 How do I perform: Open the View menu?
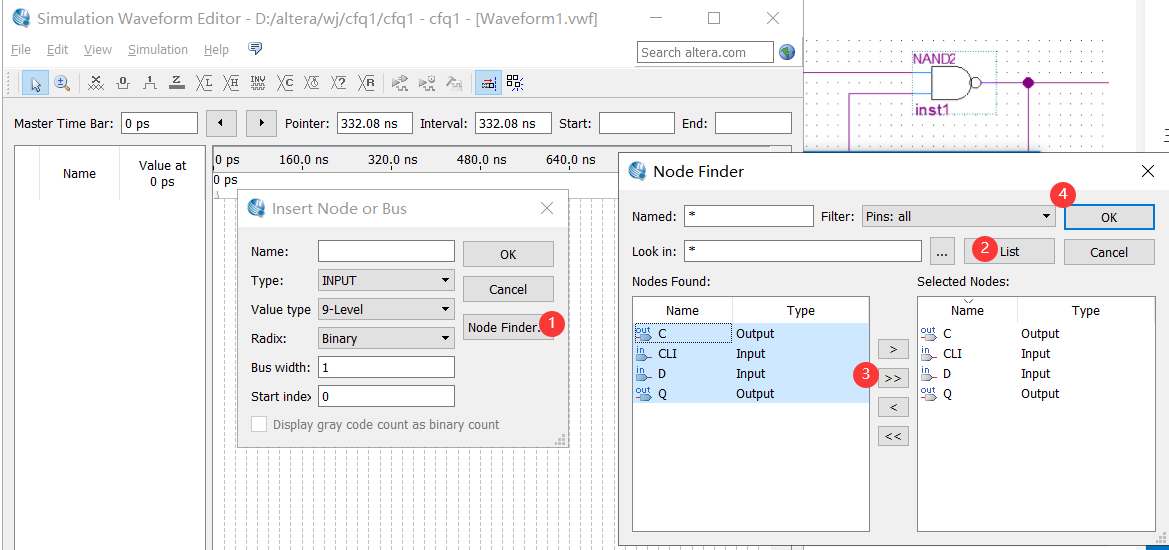[x=98, y=50]
